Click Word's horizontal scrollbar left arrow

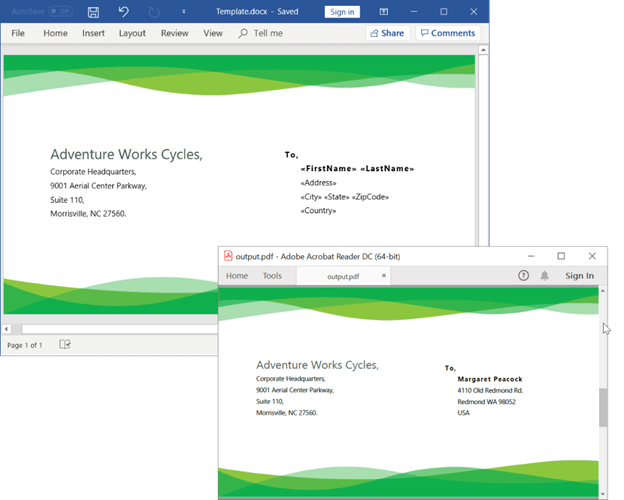[x=7, y=328]
